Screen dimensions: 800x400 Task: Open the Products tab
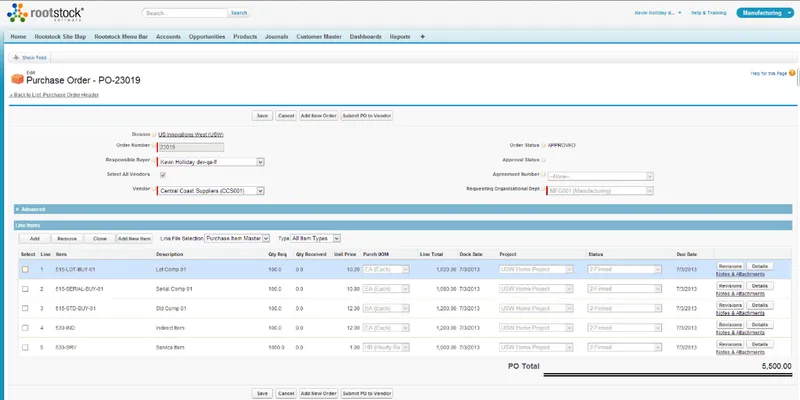245,37
